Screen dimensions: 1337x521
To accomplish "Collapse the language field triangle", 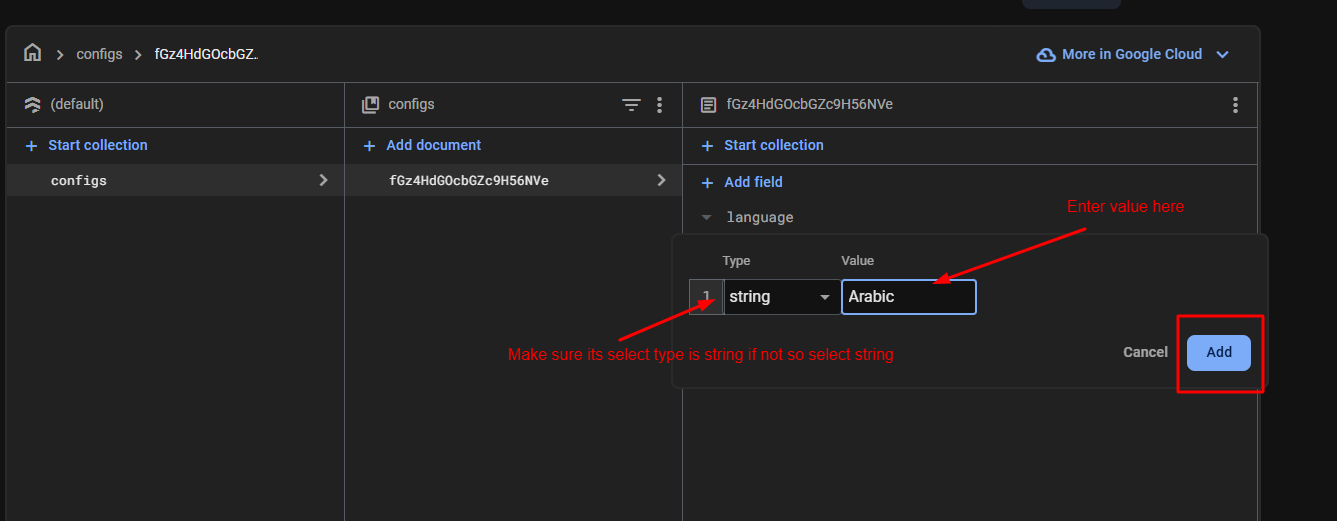I will [x=707, y=217].
